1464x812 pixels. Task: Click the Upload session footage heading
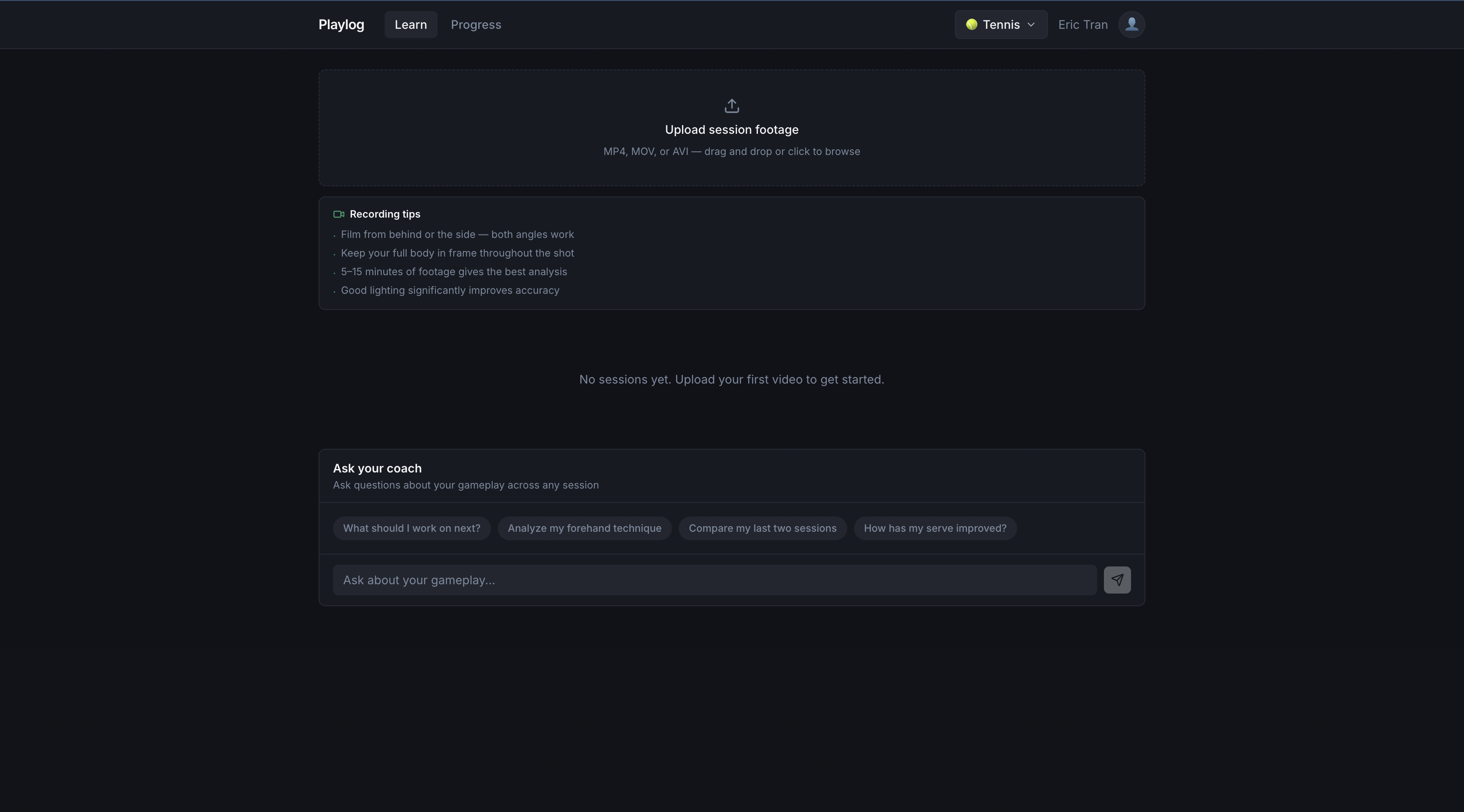tap(732, 130)
